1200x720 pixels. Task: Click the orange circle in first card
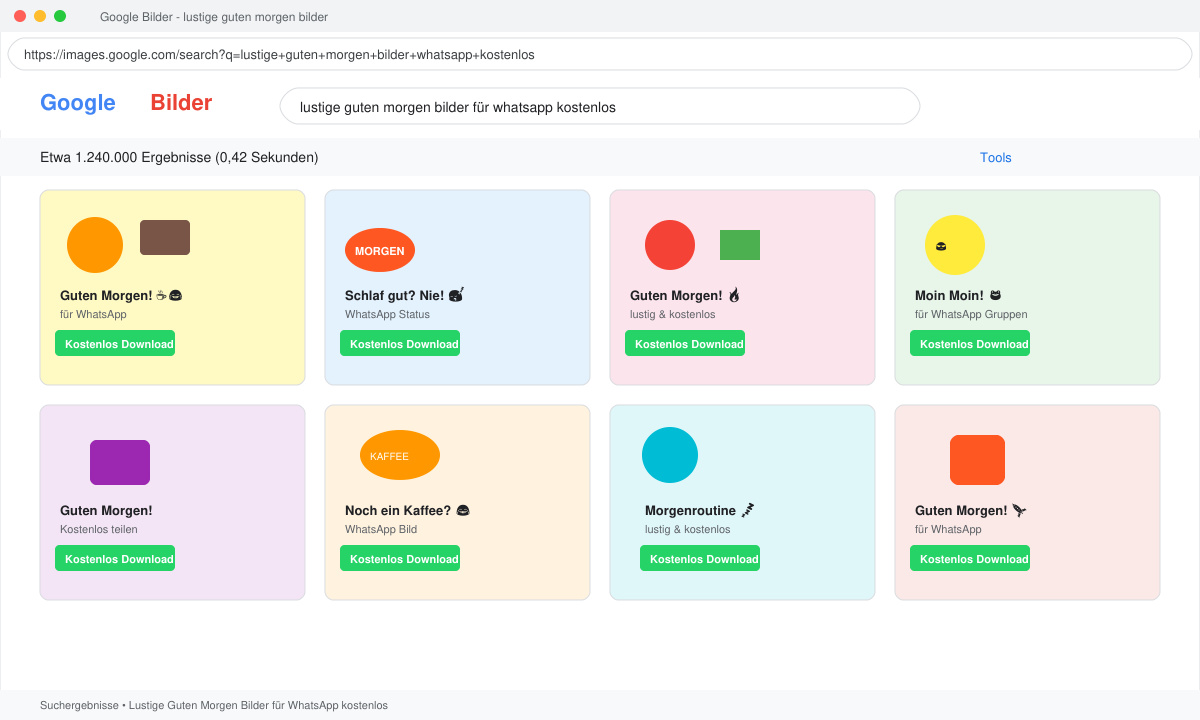[x=95, y=245]
